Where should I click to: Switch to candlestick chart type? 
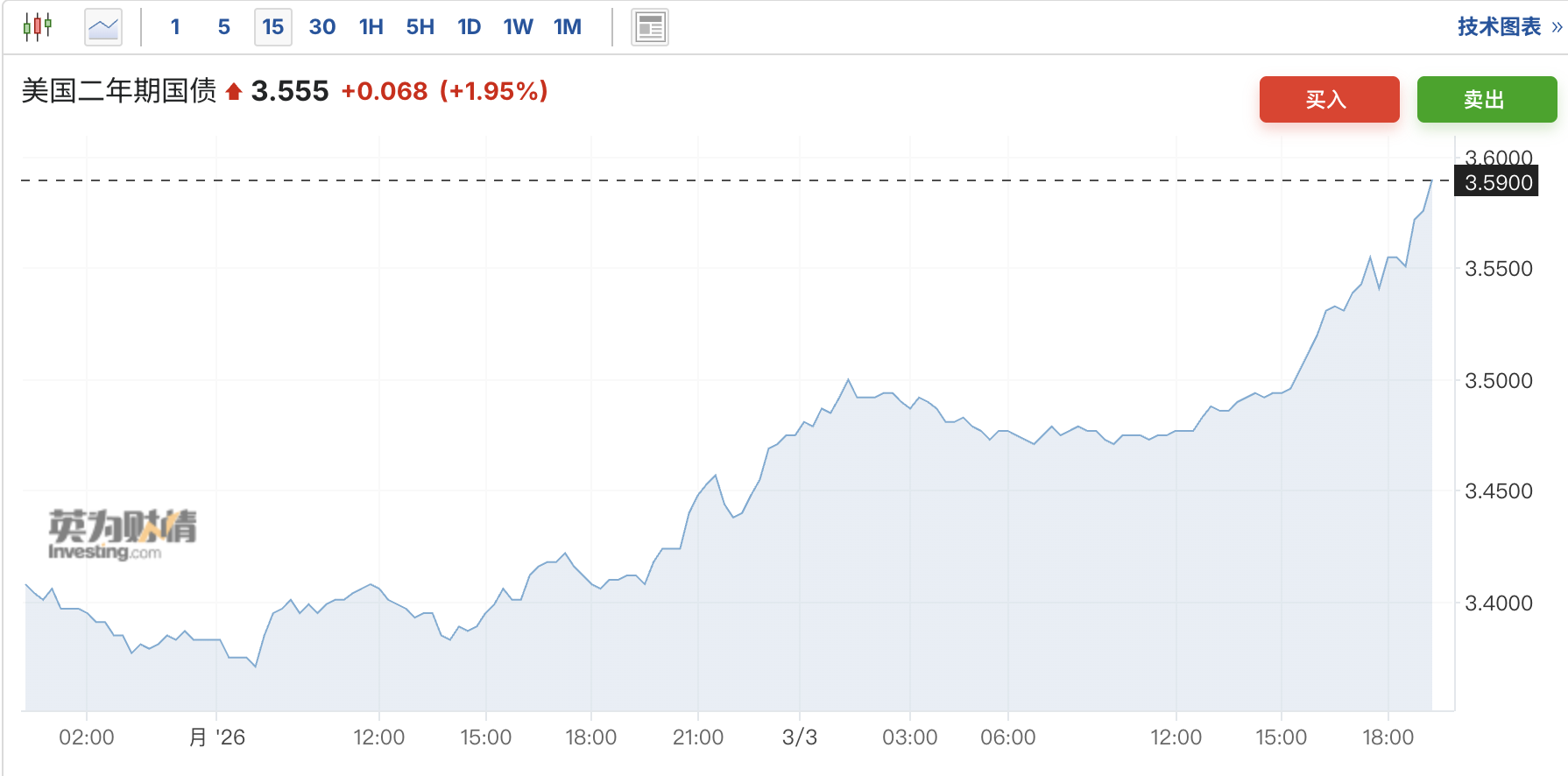coord(38,27)
